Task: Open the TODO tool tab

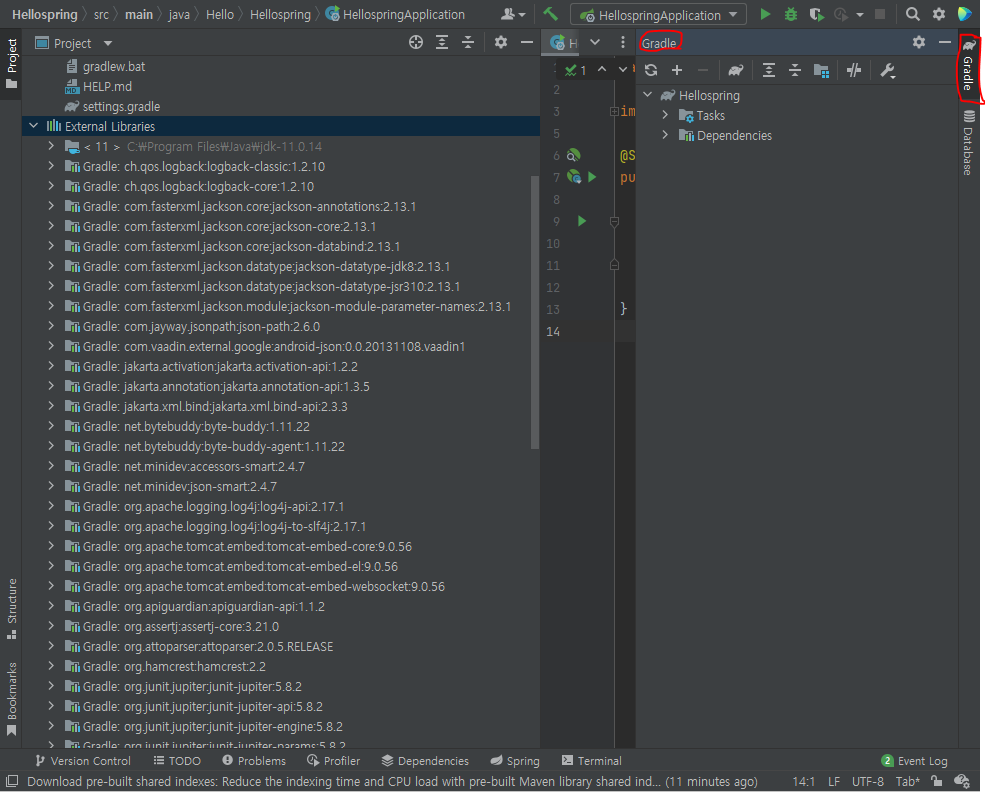Action: tap(177, 761)
